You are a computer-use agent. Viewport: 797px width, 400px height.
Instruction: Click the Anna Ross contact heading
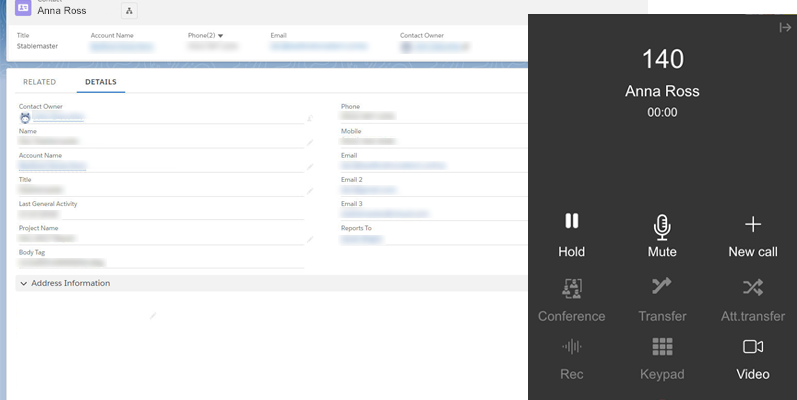click(x=62, y=11)
